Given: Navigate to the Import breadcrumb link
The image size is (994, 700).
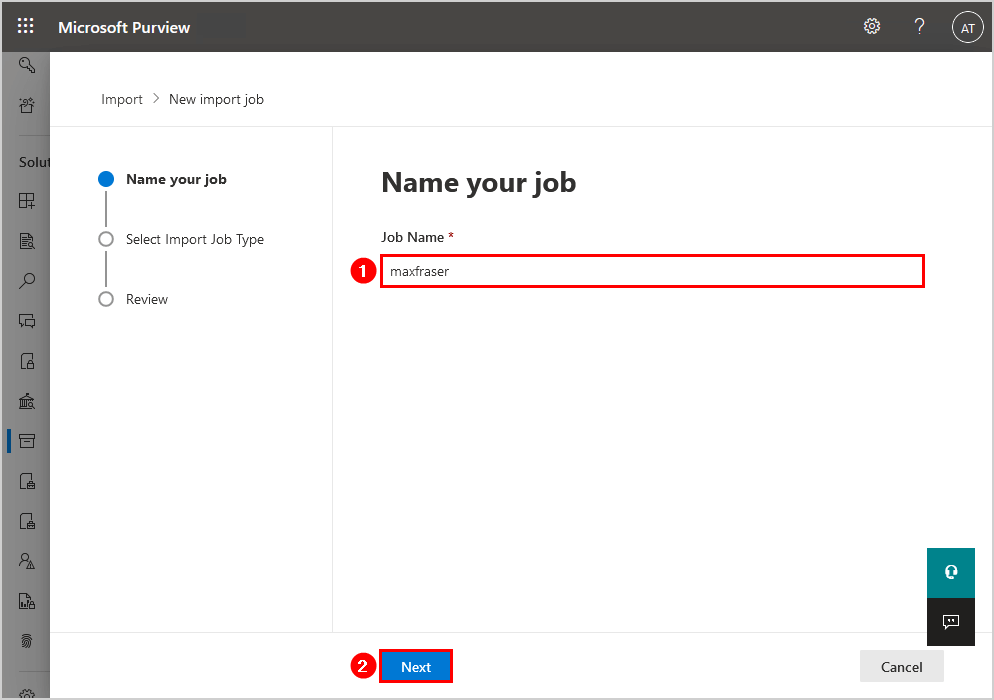Looking at the screenshot, I should pyautogui.click(x=122, y=100).
